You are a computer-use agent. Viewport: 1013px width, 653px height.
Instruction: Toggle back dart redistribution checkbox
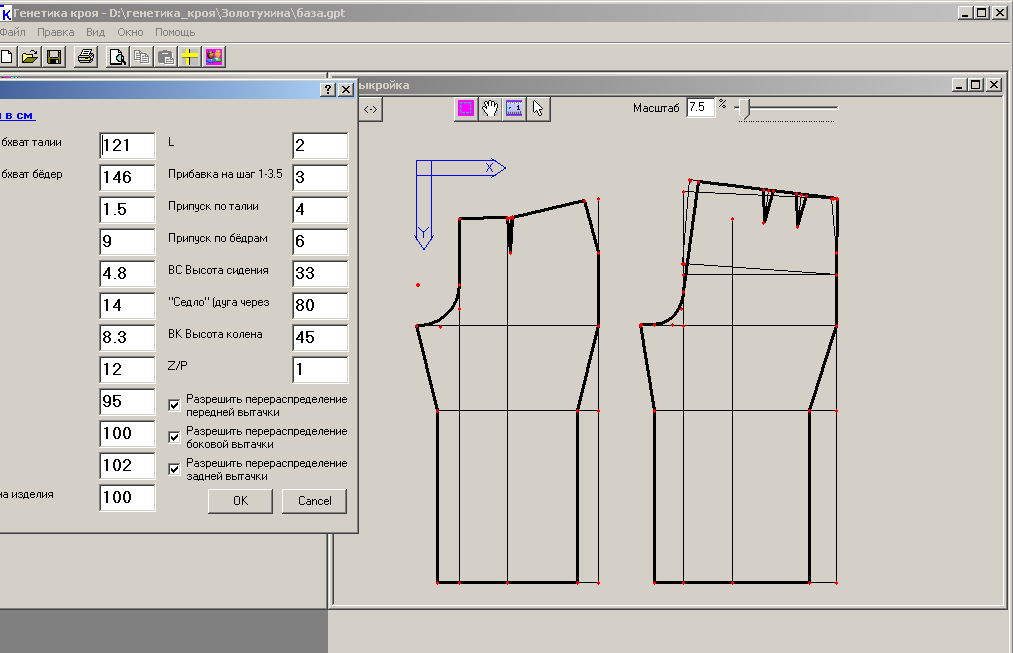click(x=174, y=469)
